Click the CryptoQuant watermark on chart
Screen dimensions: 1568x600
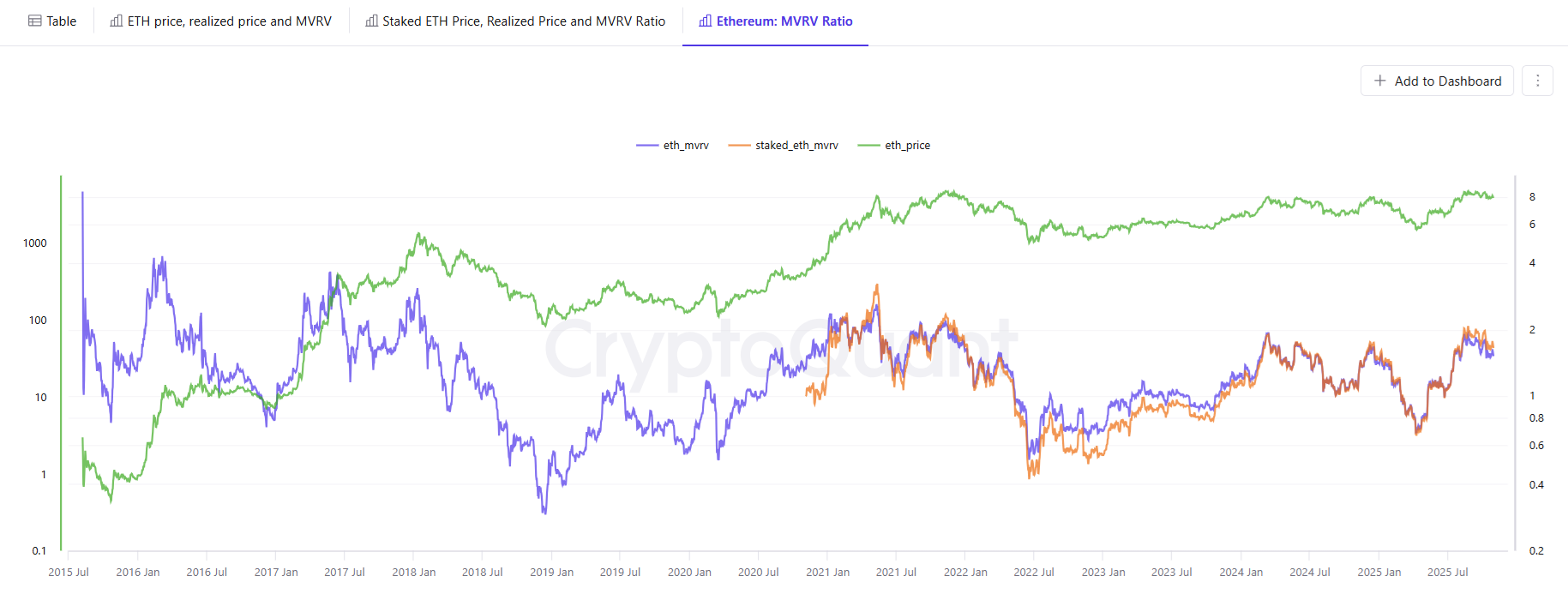tap(780, 349)
